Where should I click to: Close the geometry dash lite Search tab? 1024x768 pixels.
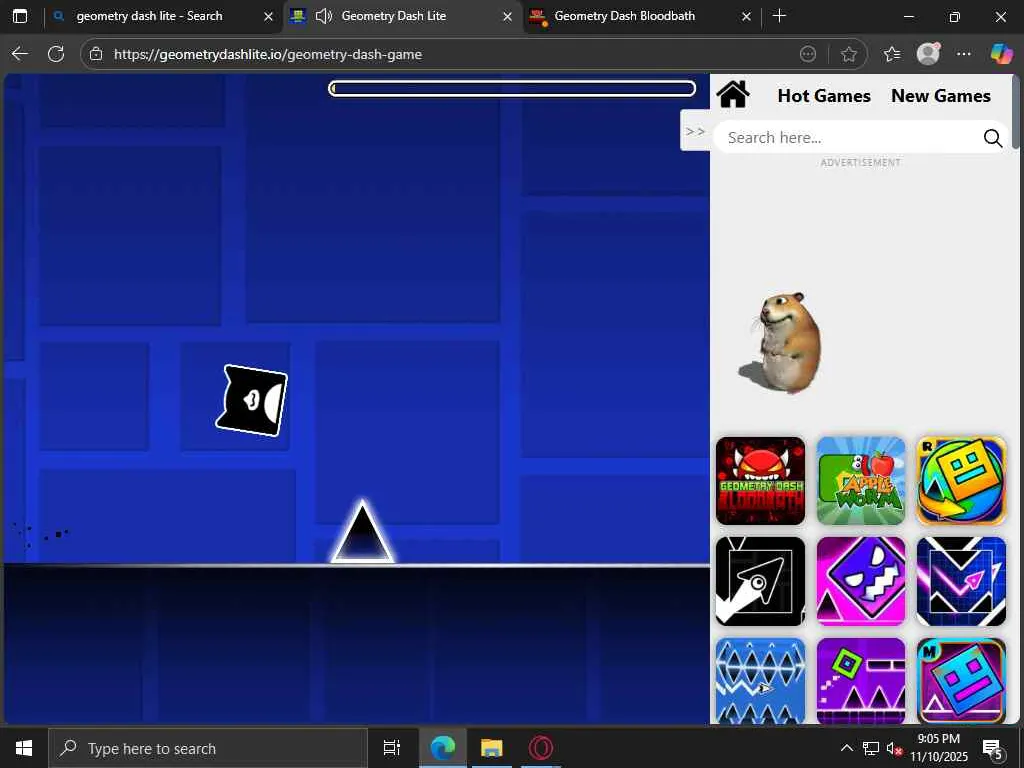tap(268, 17)
